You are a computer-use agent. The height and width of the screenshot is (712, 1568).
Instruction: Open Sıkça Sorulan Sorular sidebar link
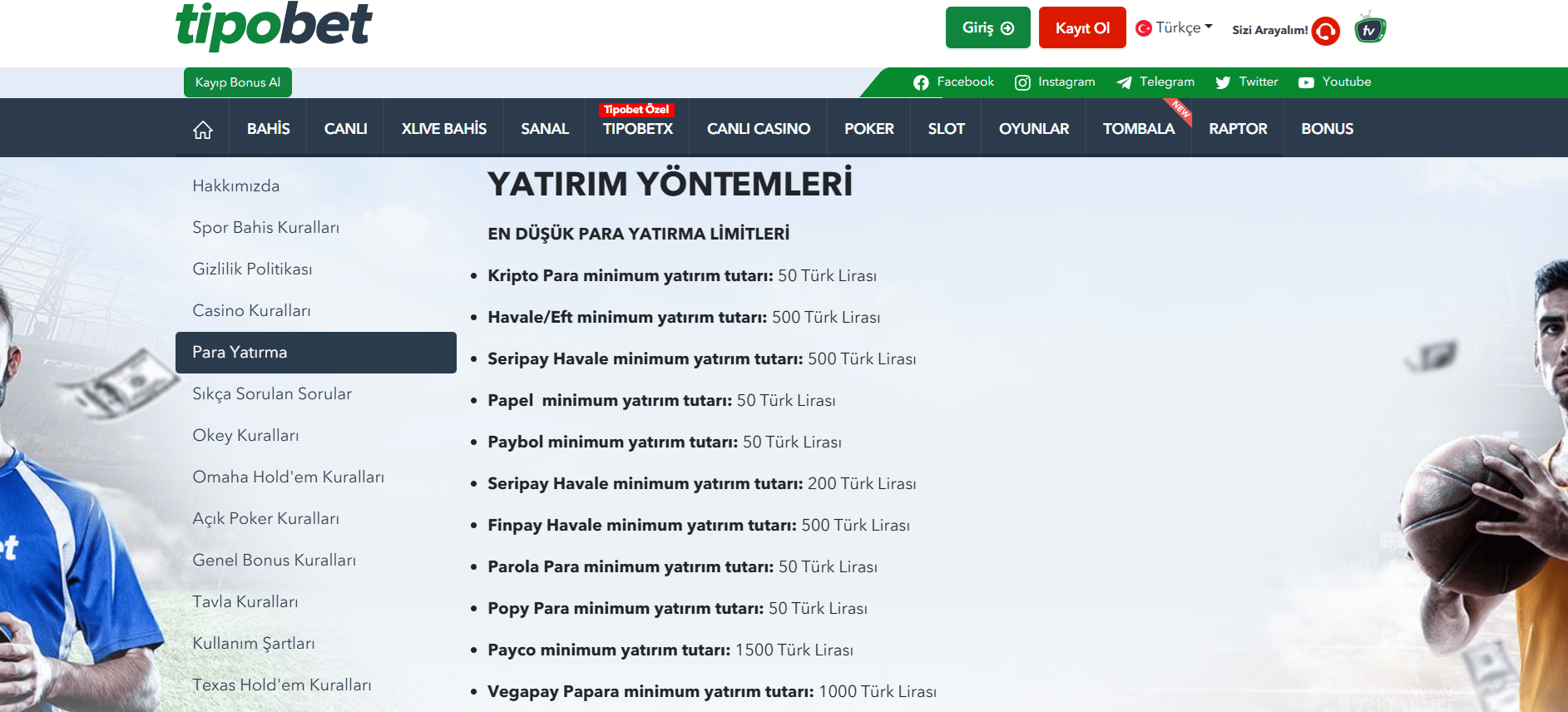point(272,394)
